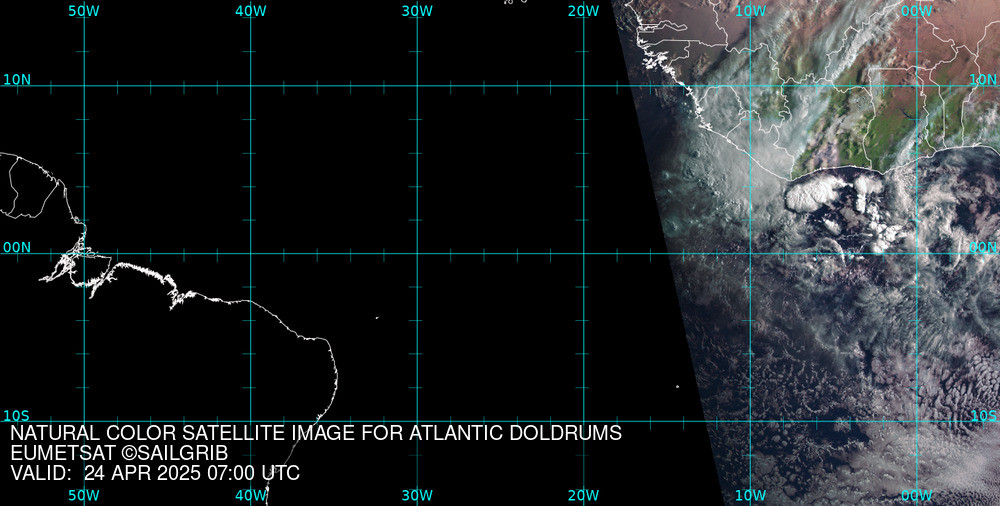
Task: Select the 00N latitude label on the right edge
Action: pyautogui.click(x=983, y=248)
